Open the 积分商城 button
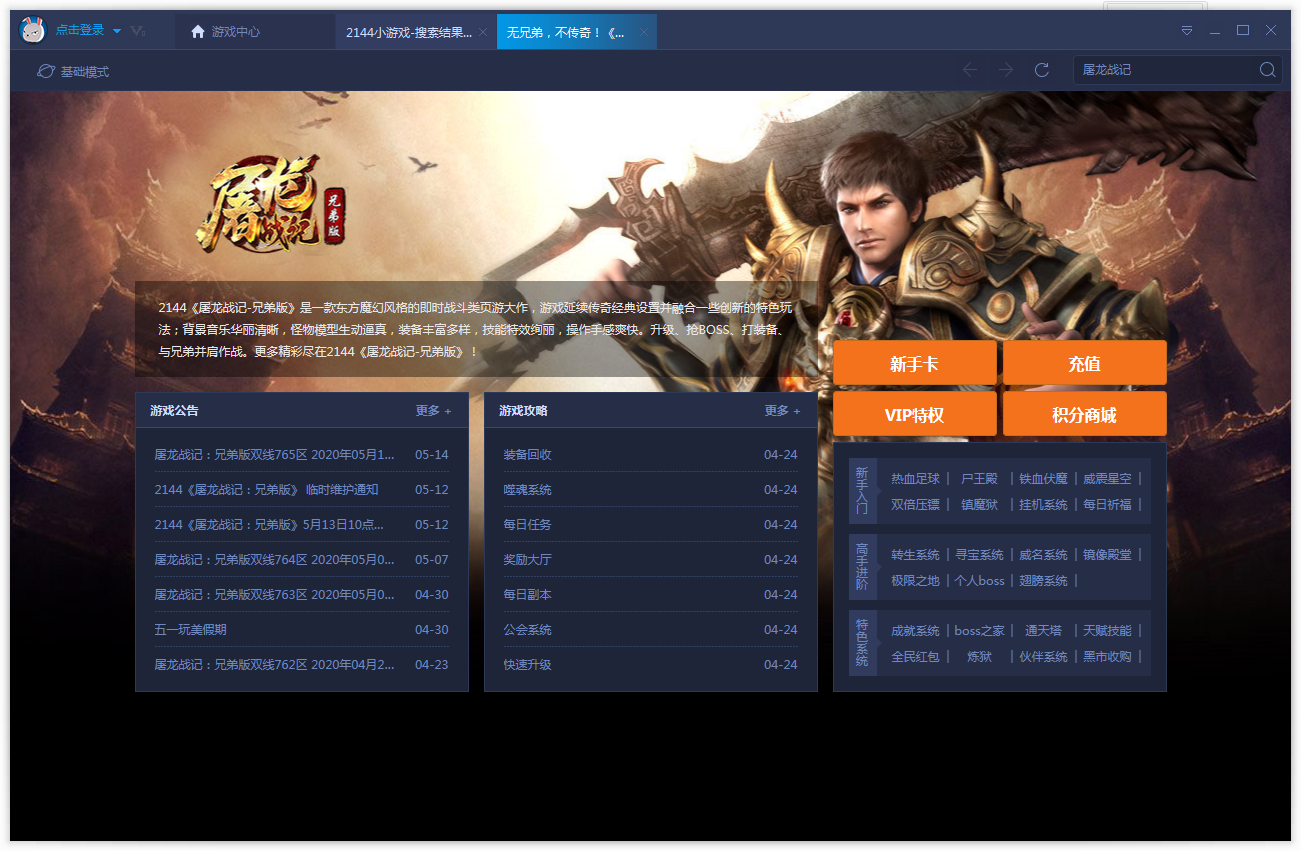The image size is (1301, 851). (x=1084, y=414)
